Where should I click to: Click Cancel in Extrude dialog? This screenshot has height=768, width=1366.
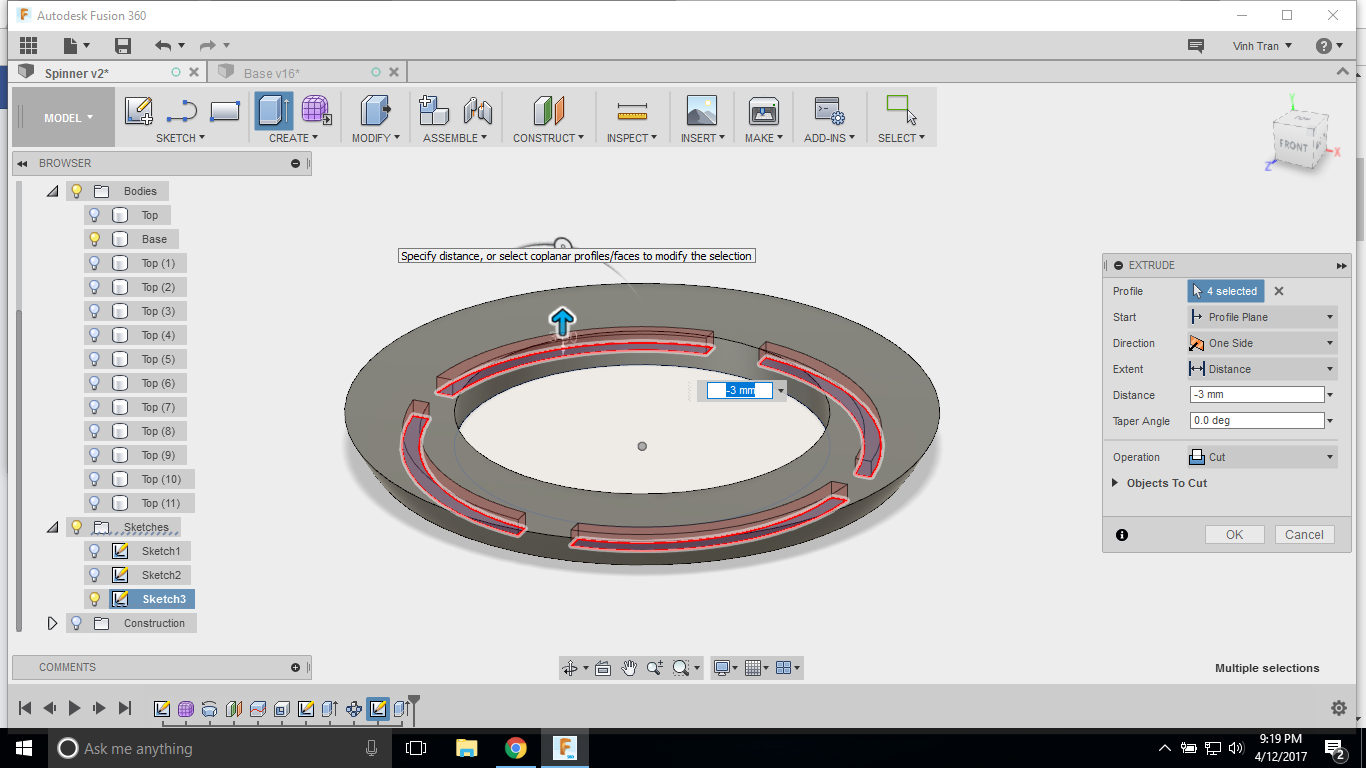[x=1304, y=535]
